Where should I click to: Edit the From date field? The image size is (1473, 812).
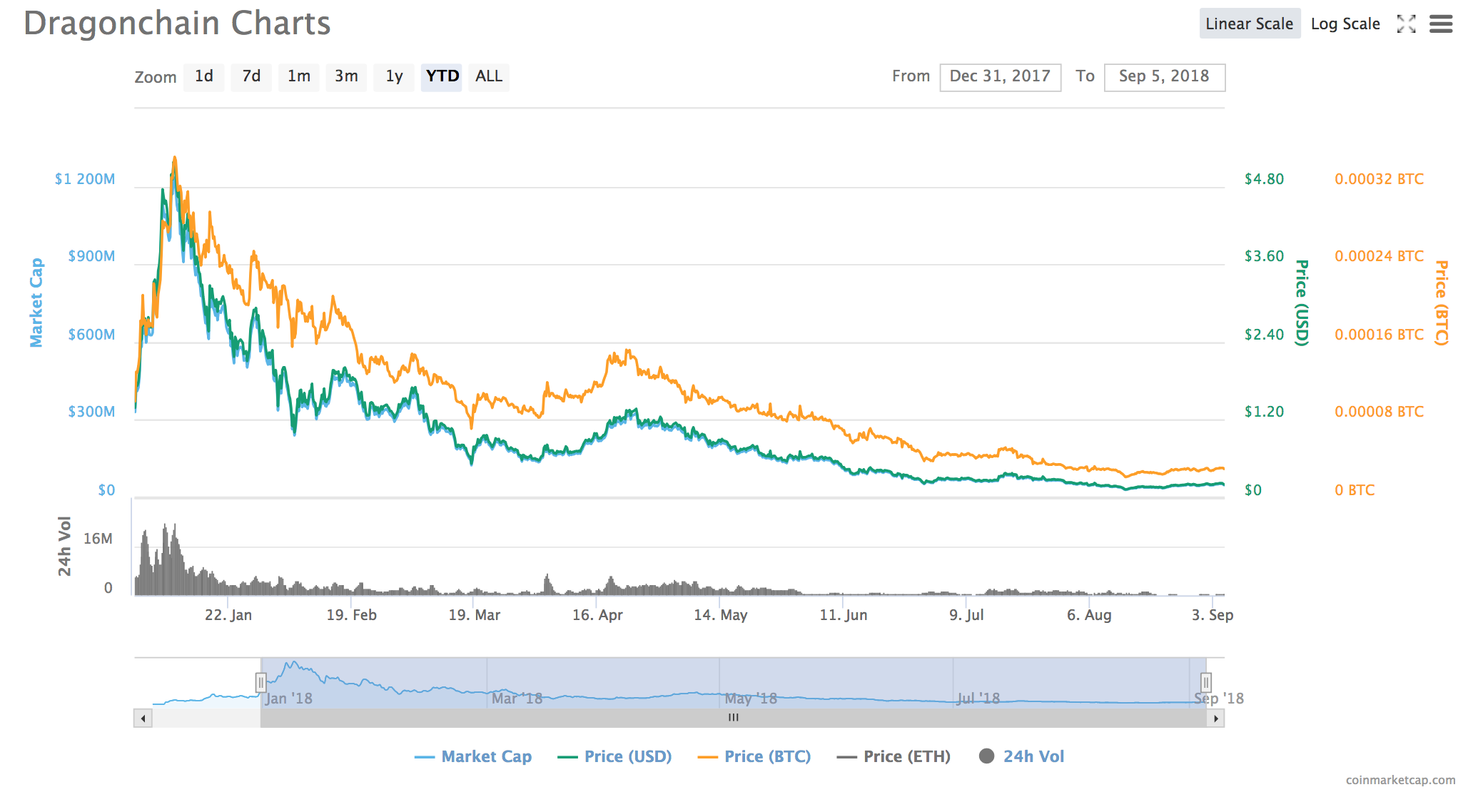tap(1000, 77)
